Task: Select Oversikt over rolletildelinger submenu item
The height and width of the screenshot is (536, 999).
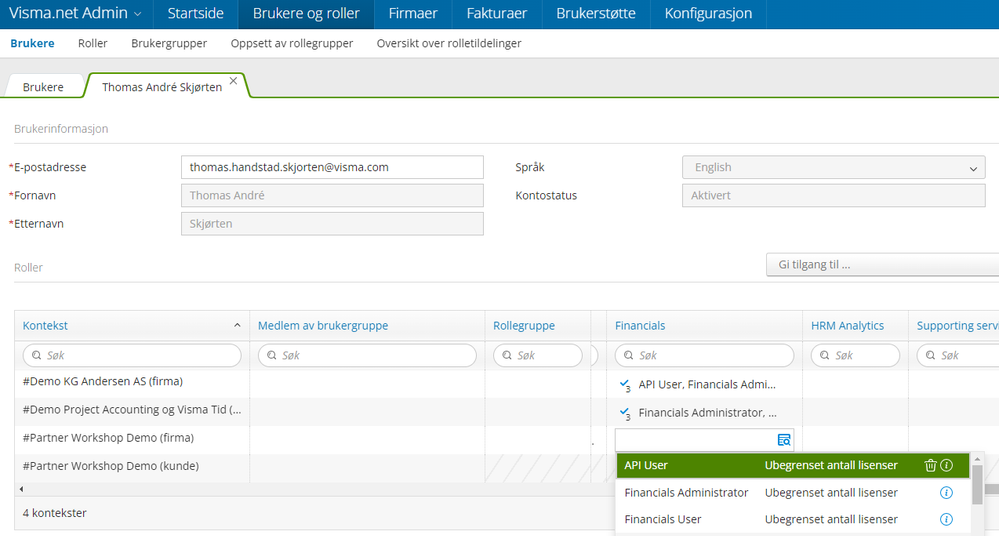Action: (449, 43)
